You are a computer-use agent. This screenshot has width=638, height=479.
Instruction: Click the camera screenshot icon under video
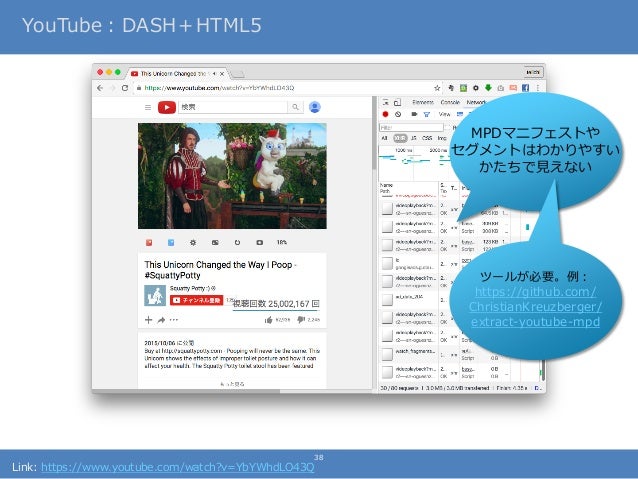coord(259,243)
